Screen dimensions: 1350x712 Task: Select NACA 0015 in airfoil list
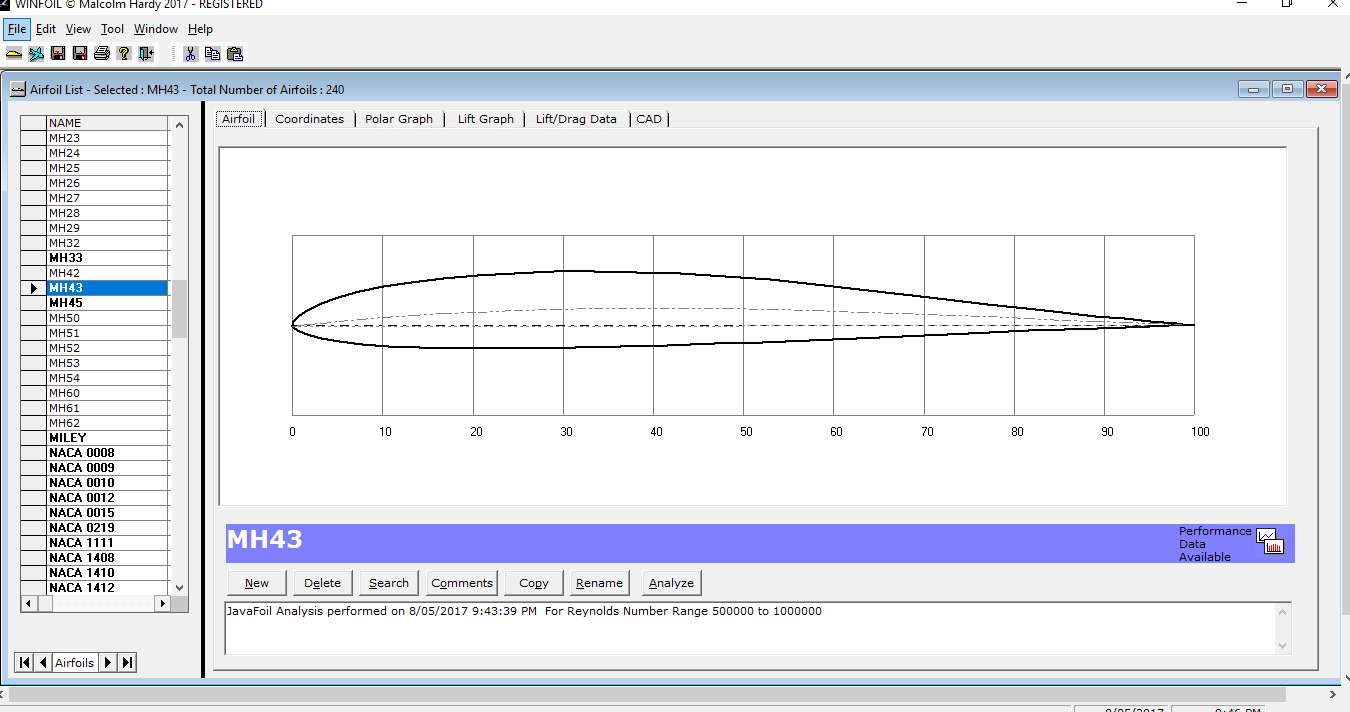[x=108, y=513]
